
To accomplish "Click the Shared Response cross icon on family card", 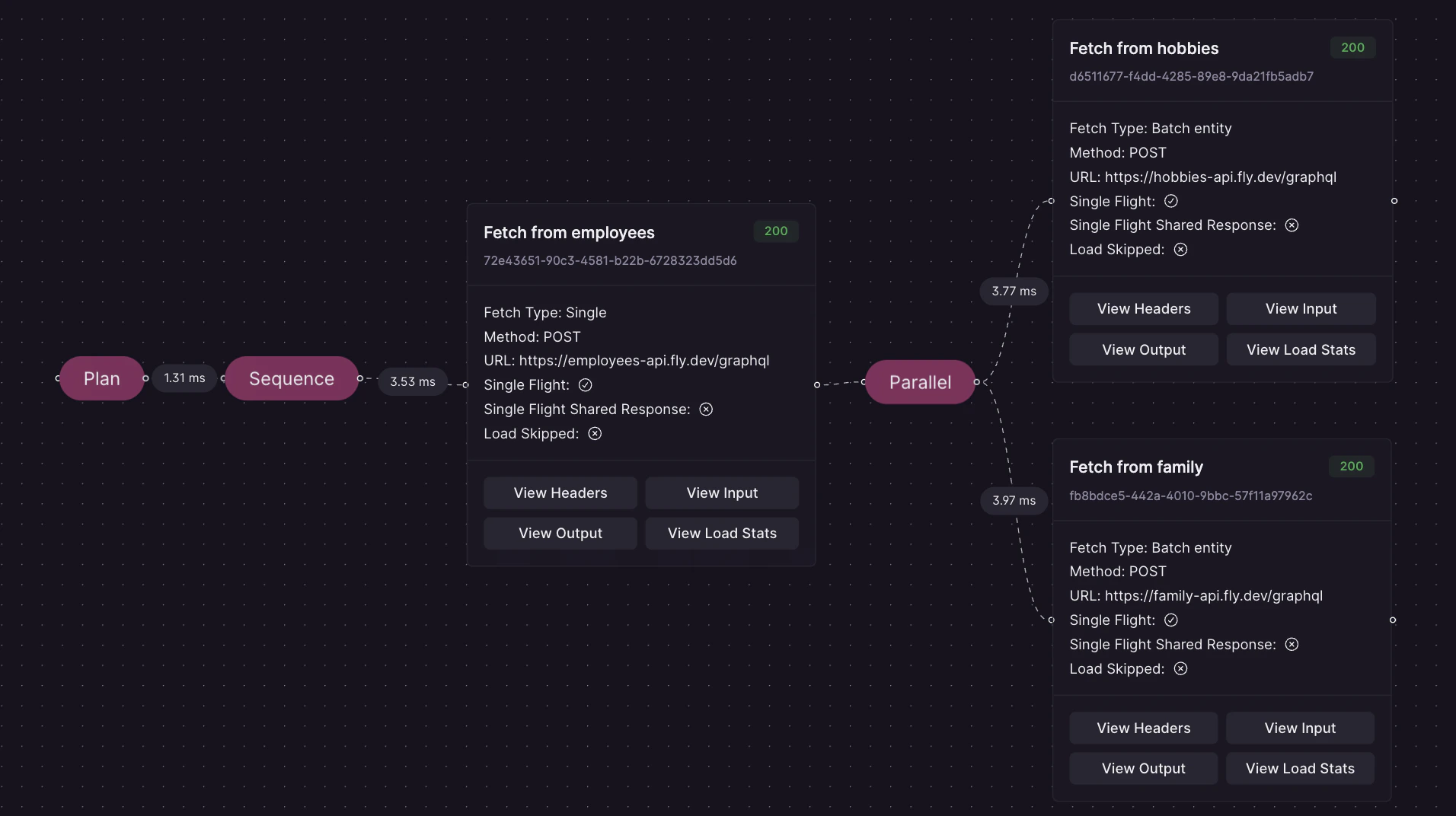I will [1291, 645].
